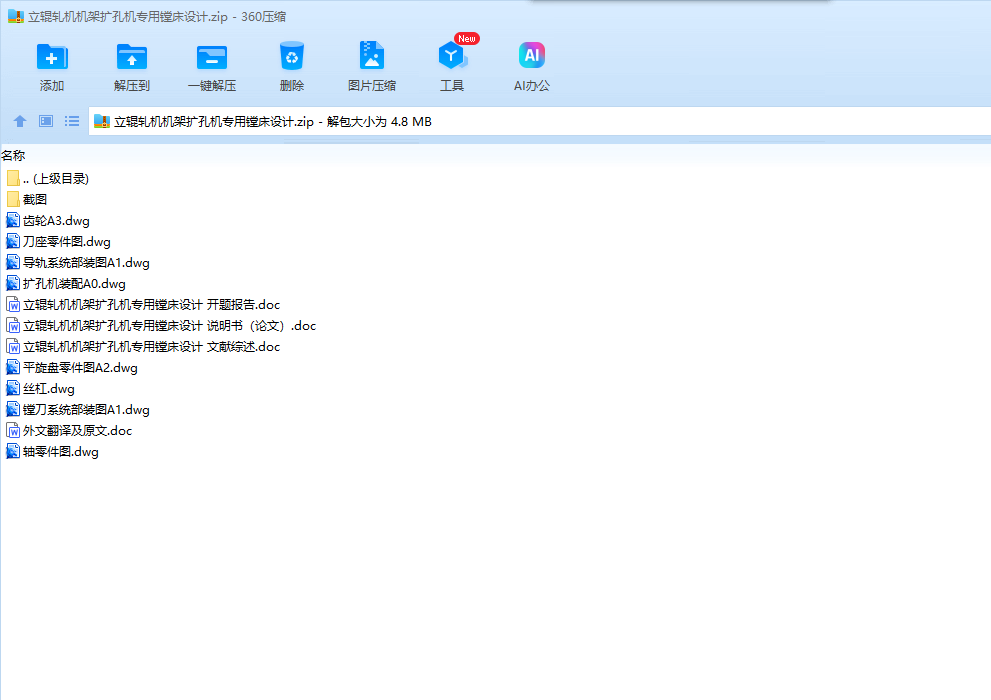Click the 添加 (Add) toolbar icon
Image resolution: width=991 pixels, height=700 pixels.
[52, 56]
